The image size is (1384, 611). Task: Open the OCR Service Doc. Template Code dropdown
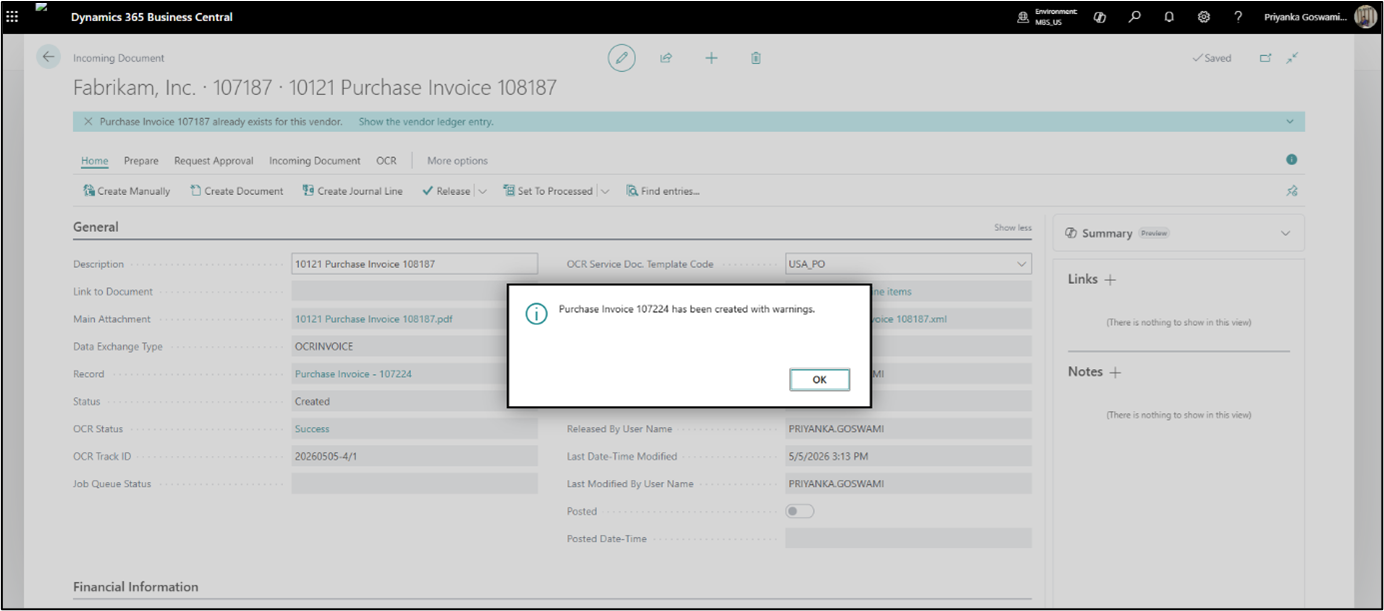[1021, 265]
